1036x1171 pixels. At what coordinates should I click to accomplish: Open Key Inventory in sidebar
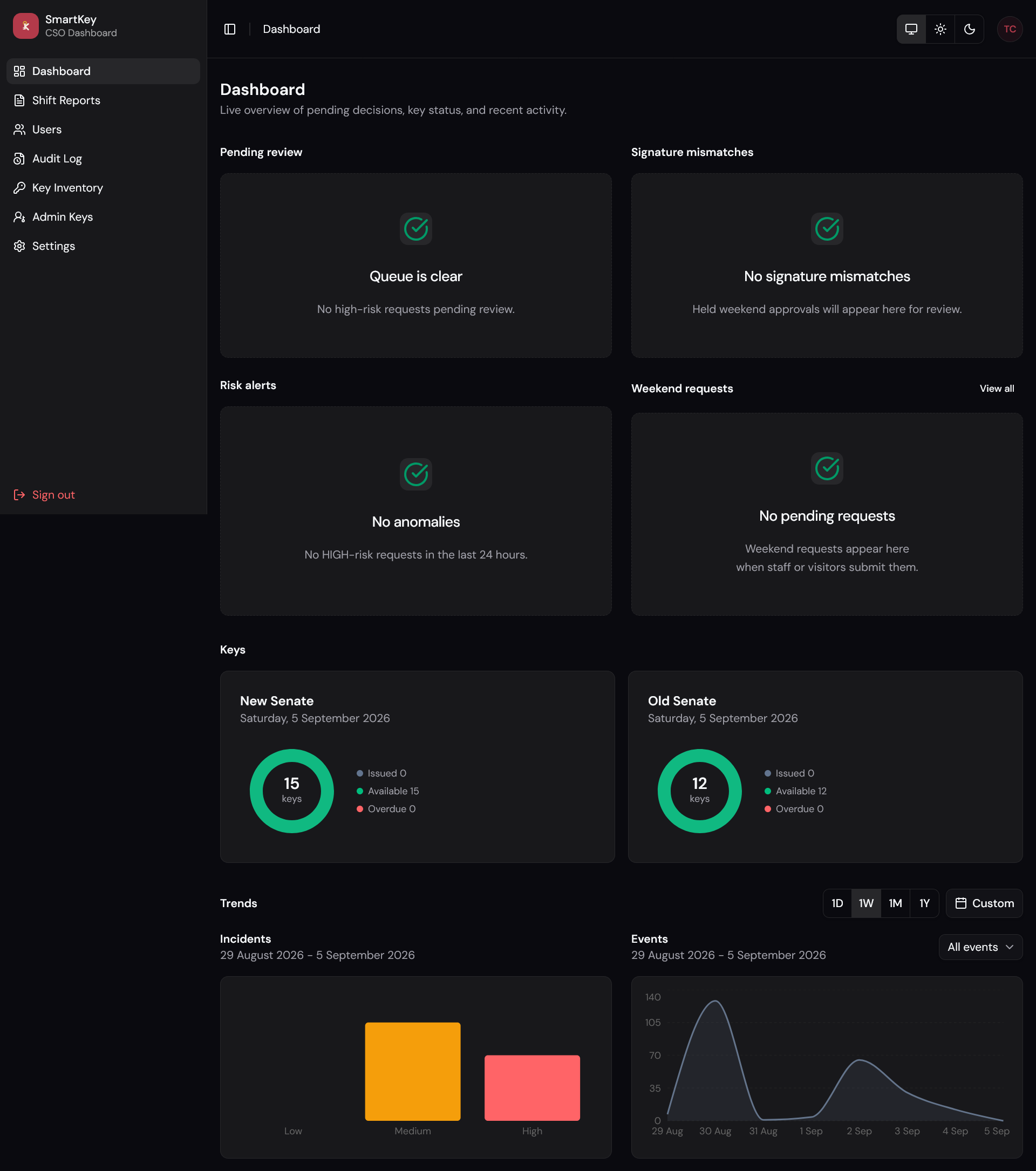pos(103,188)
